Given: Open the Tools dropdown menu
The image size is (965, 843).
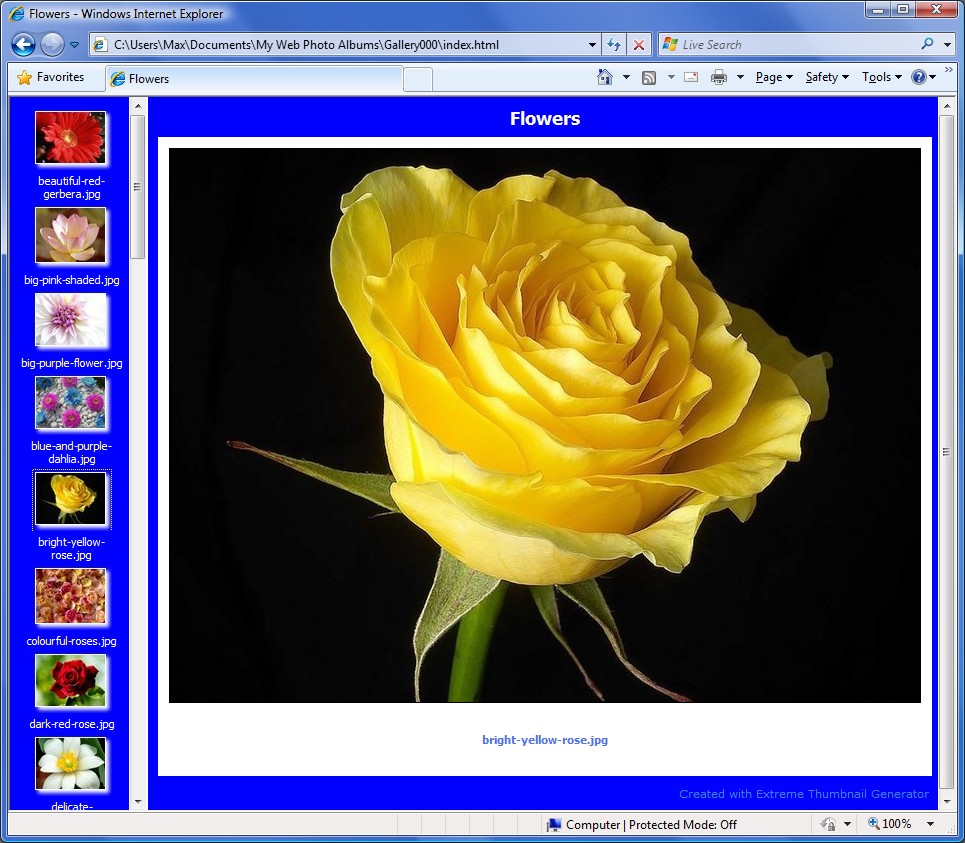Looking at the screenshot, I should tap(879, 76).
